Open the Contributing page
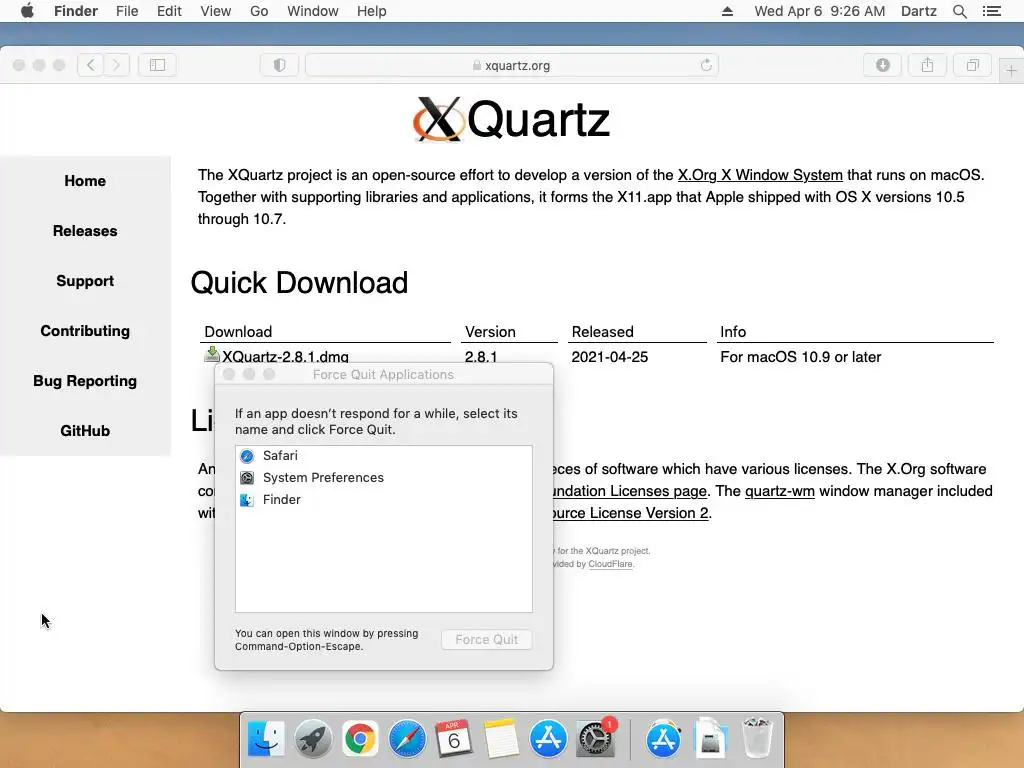Screen dimensions: 1024x768 (x=85, y=331)
